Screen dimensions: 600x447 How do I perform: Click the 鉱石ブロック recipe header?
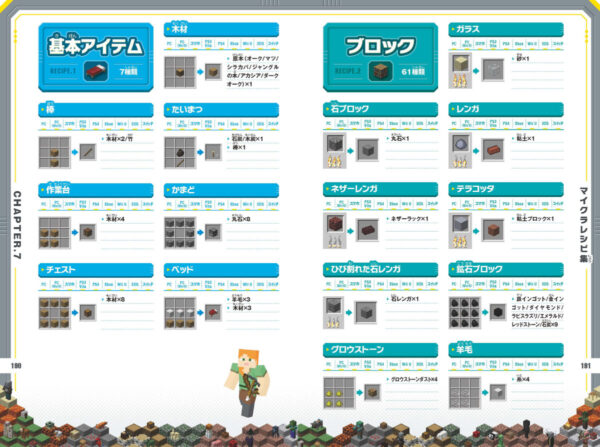506,270
